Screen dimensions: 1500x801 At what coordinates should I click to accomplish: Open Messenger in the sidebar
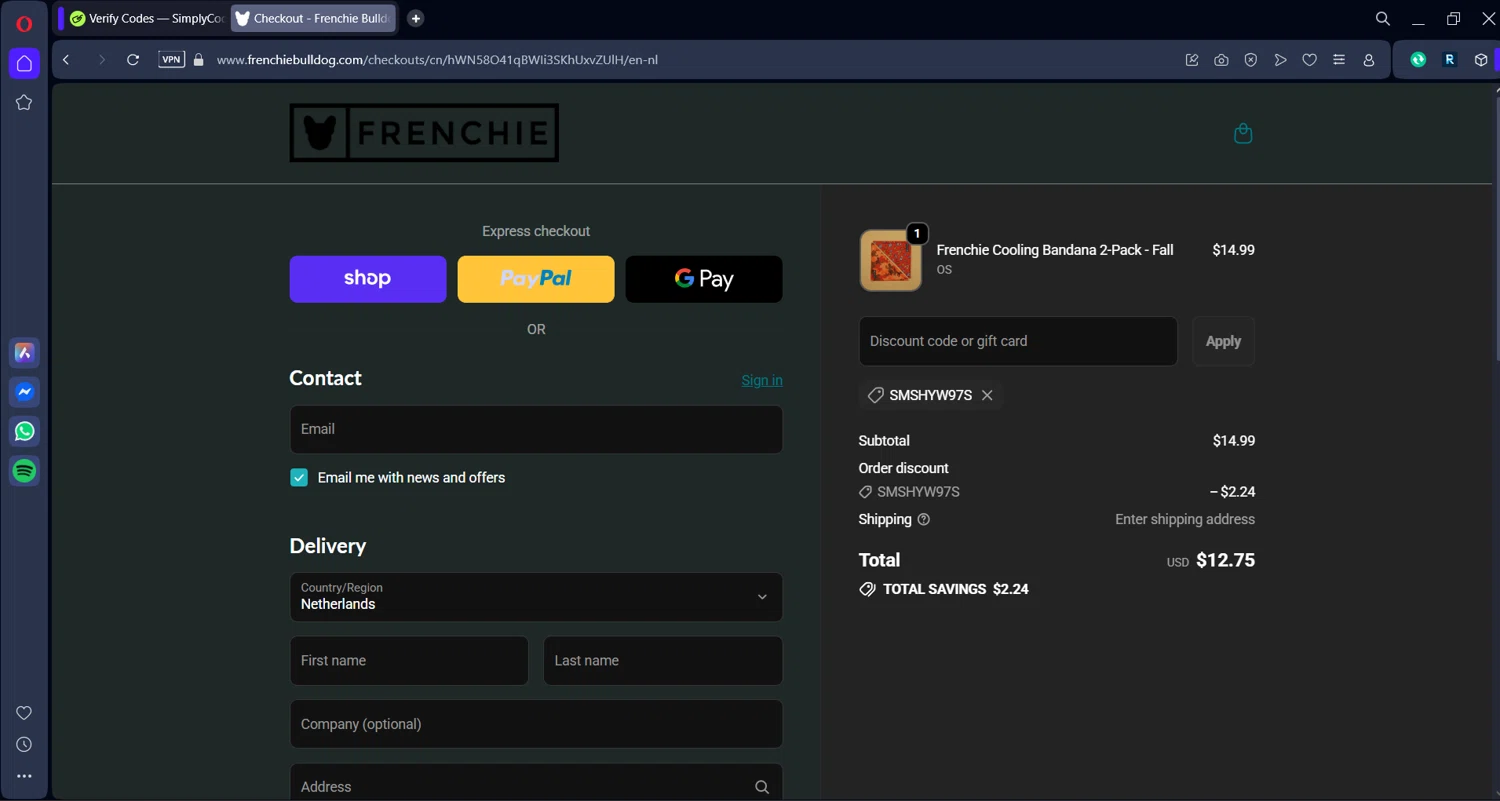[x=24, y=392]
